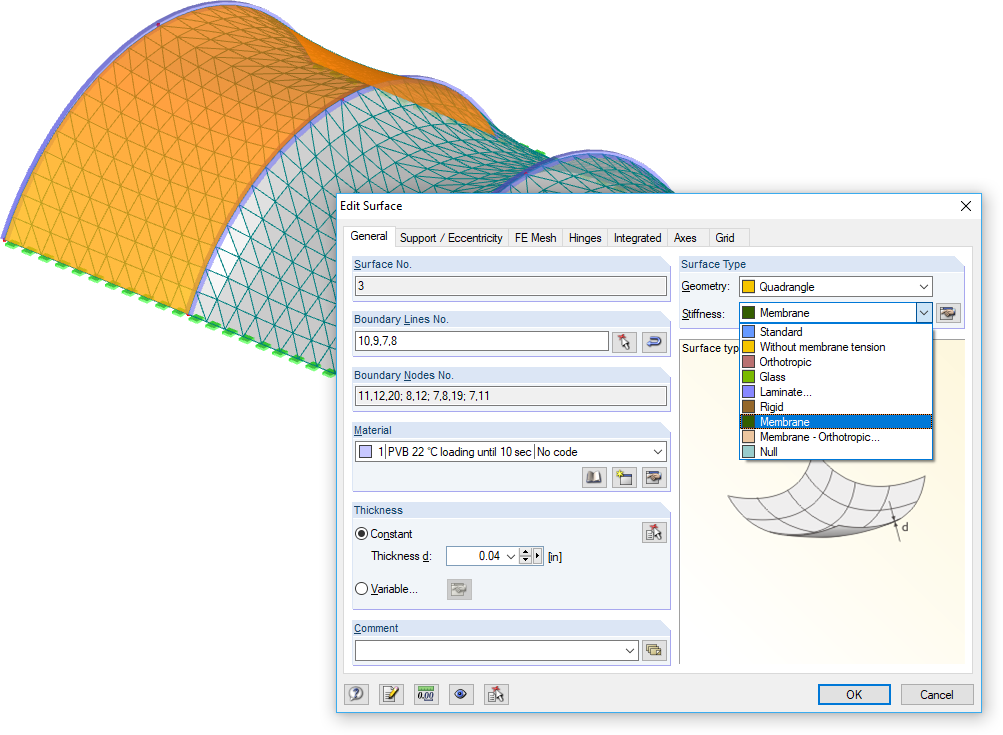Select the Constant thickness radio button

361,533
